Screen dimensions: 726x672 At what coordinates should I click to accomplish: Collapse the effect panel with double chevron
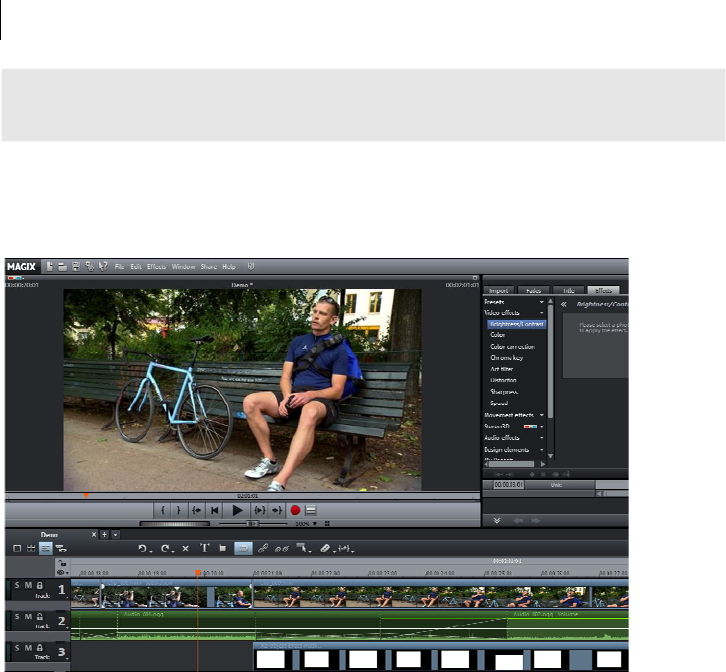point(564,304)
